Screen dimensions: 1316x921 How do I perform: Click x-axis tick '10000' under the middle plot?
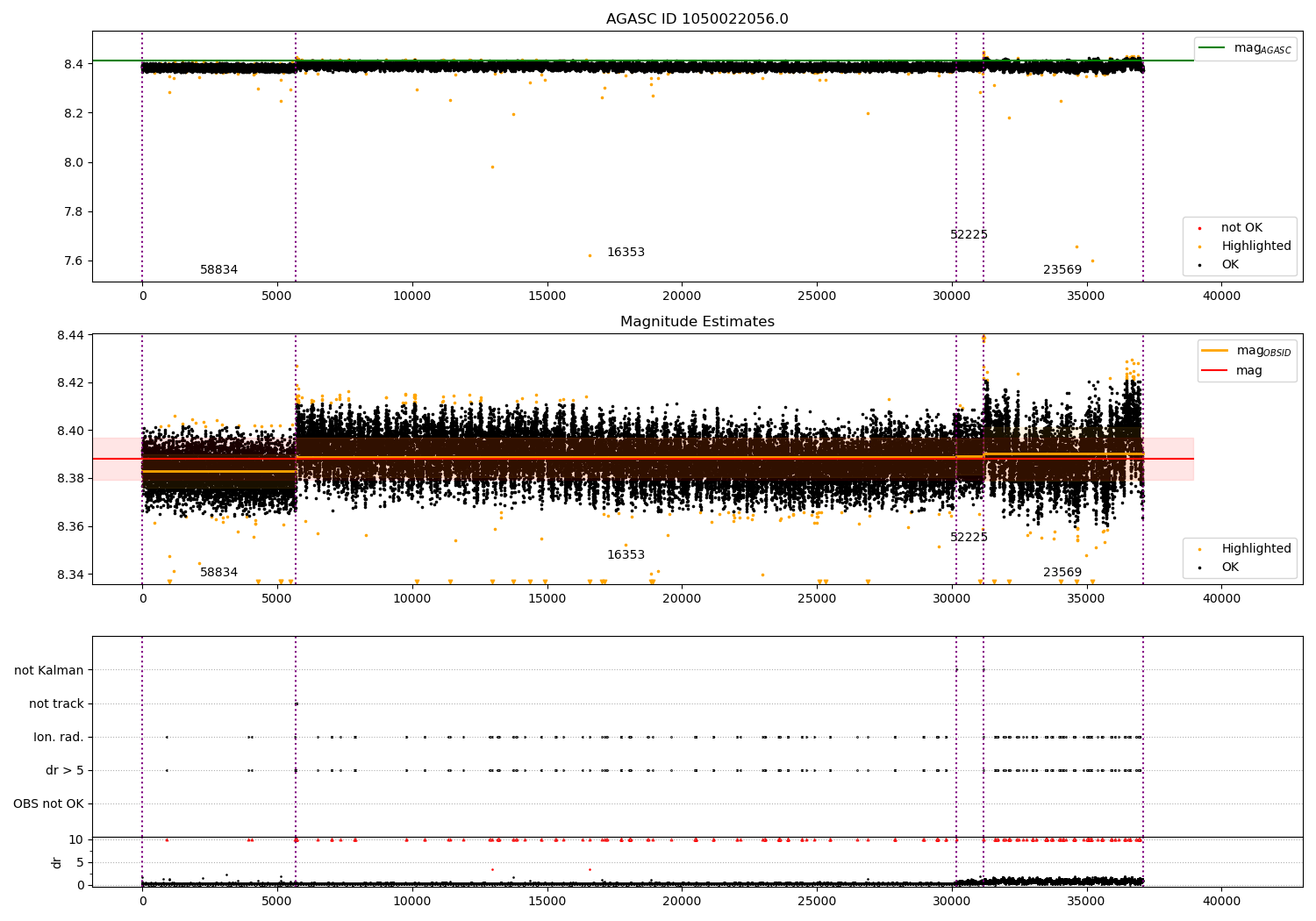[x=412, y=599]
